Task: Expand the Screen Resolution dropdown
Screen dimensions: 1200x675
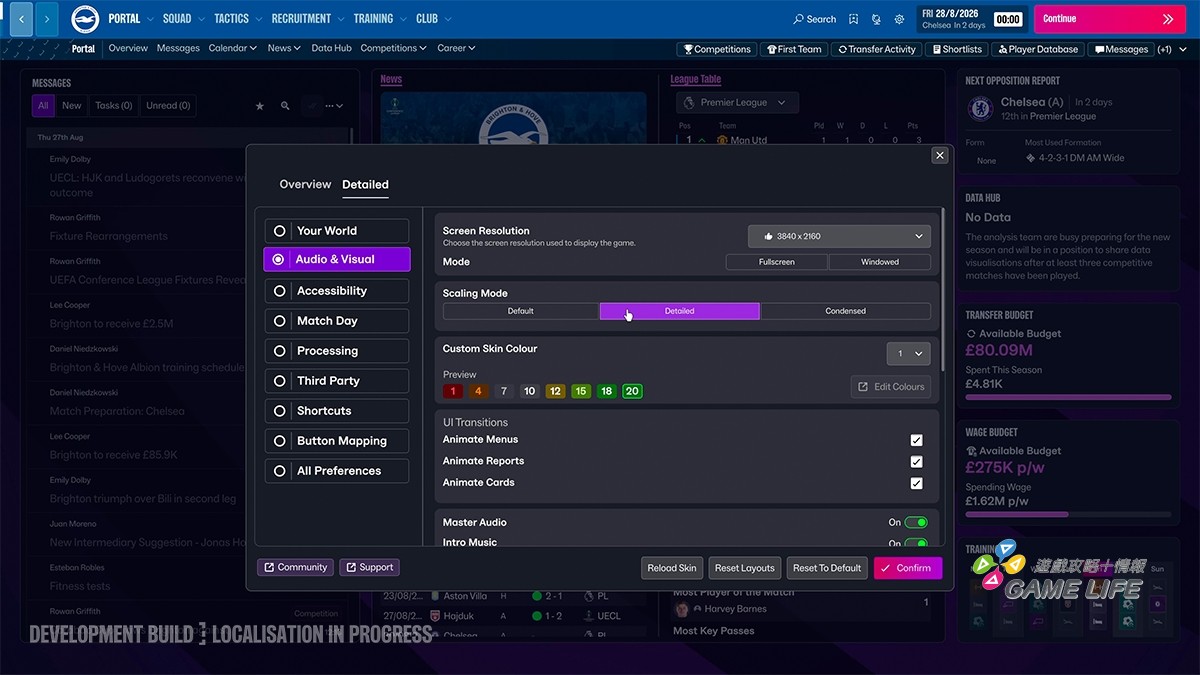Action: 839,236
